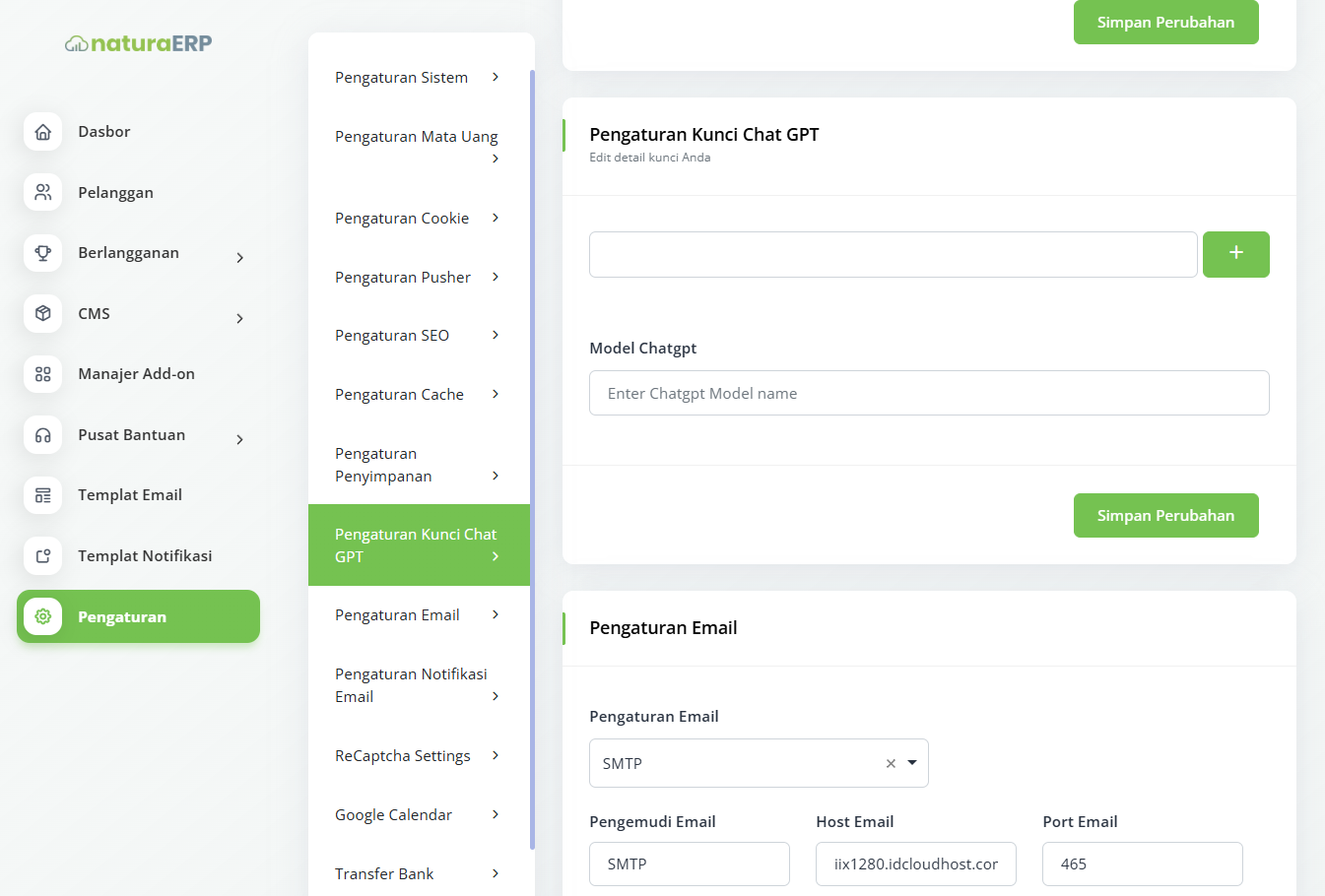Click the Manajer Add-on grid icon
This screenshot has width=1325, height=896.
pyautogui.click(x=42, y=374)
